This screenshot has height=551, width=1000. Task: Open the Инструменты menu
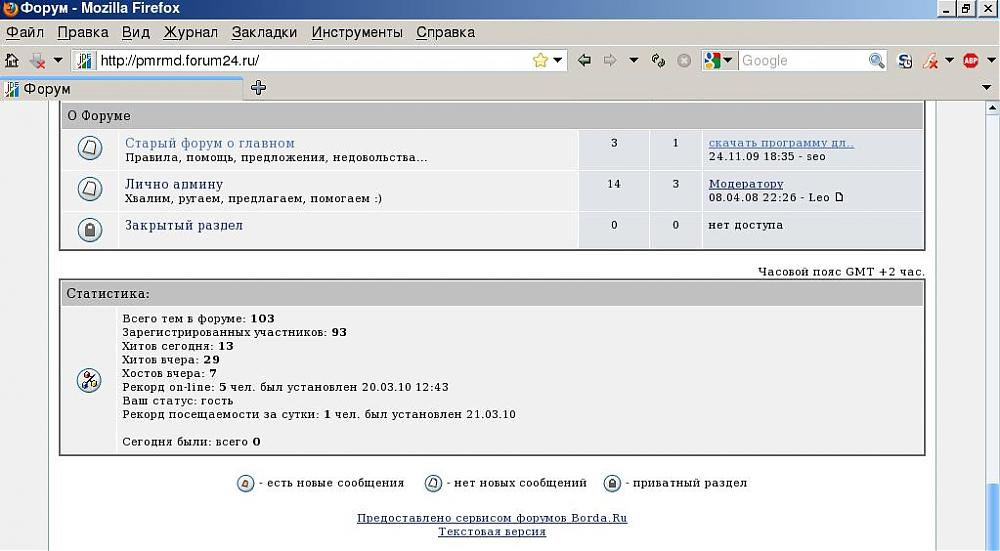click(x=356, y=32)
